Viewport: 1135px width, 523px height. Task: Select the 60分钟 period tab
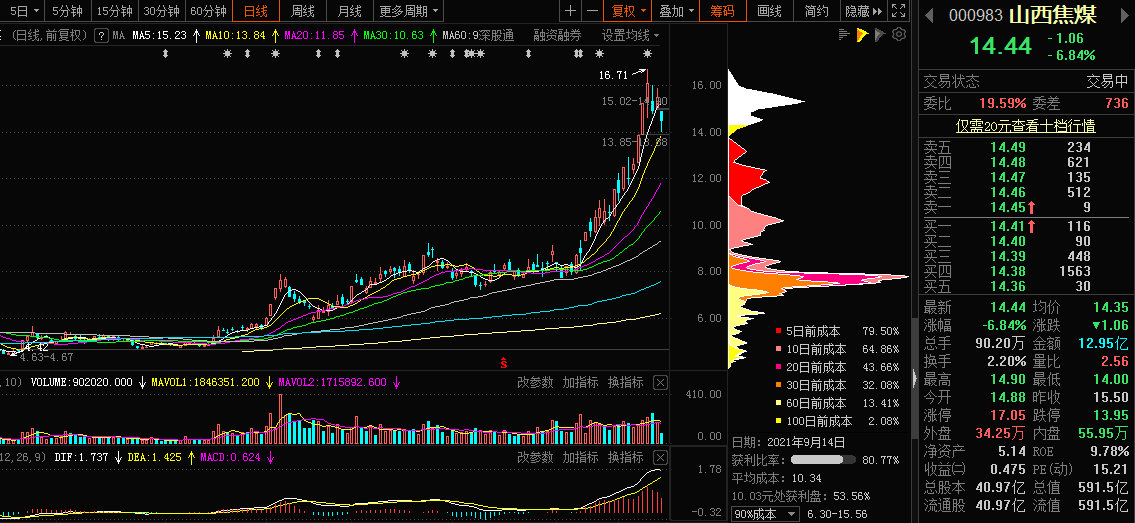point(208,11)
